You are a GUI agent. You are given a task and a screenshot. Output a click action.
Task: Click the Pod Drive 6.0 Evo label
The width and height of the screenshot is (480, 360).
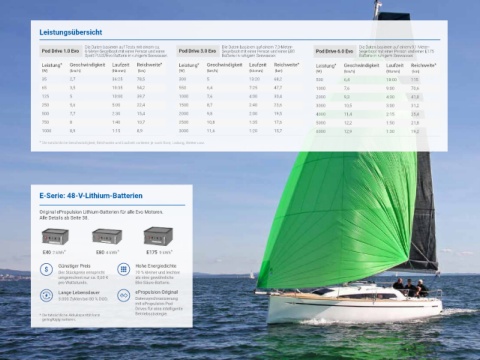pos(334,51)
